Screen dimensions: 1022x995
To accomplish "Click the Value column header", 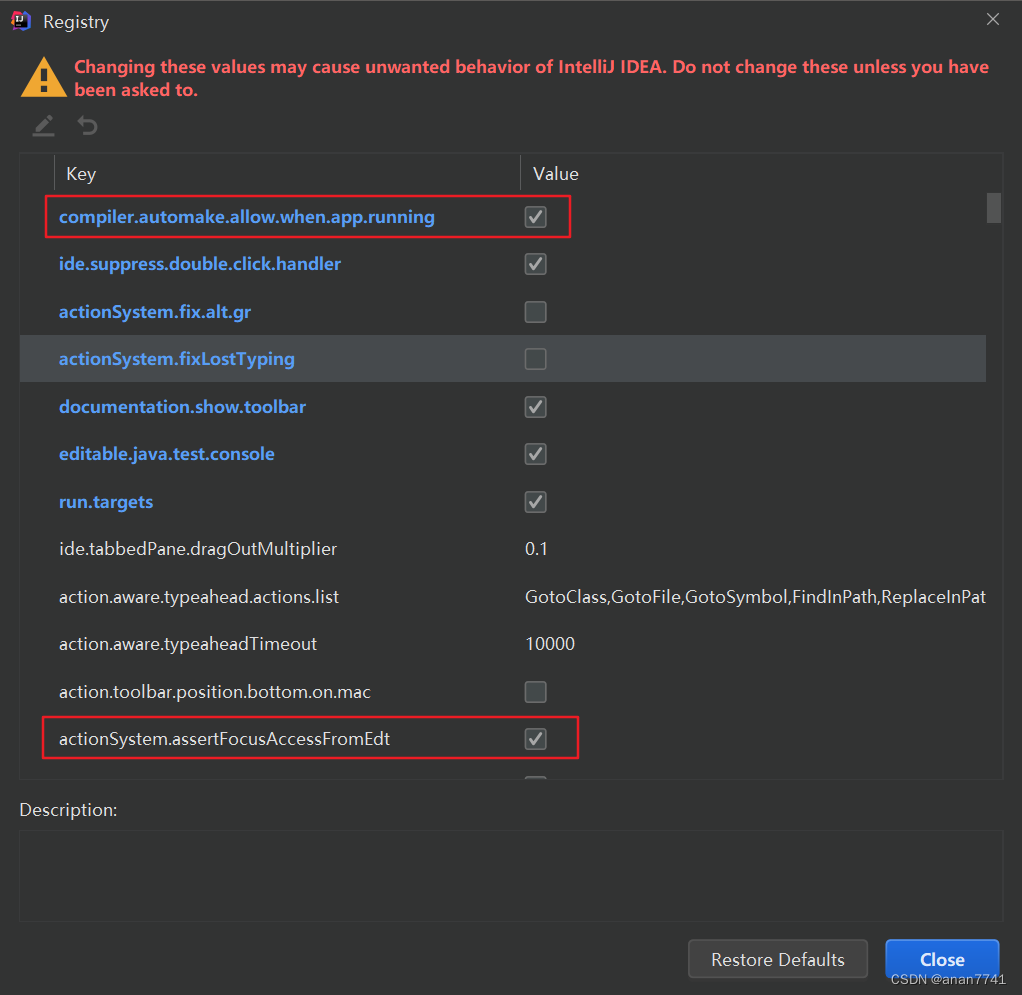I will point(556,174).
